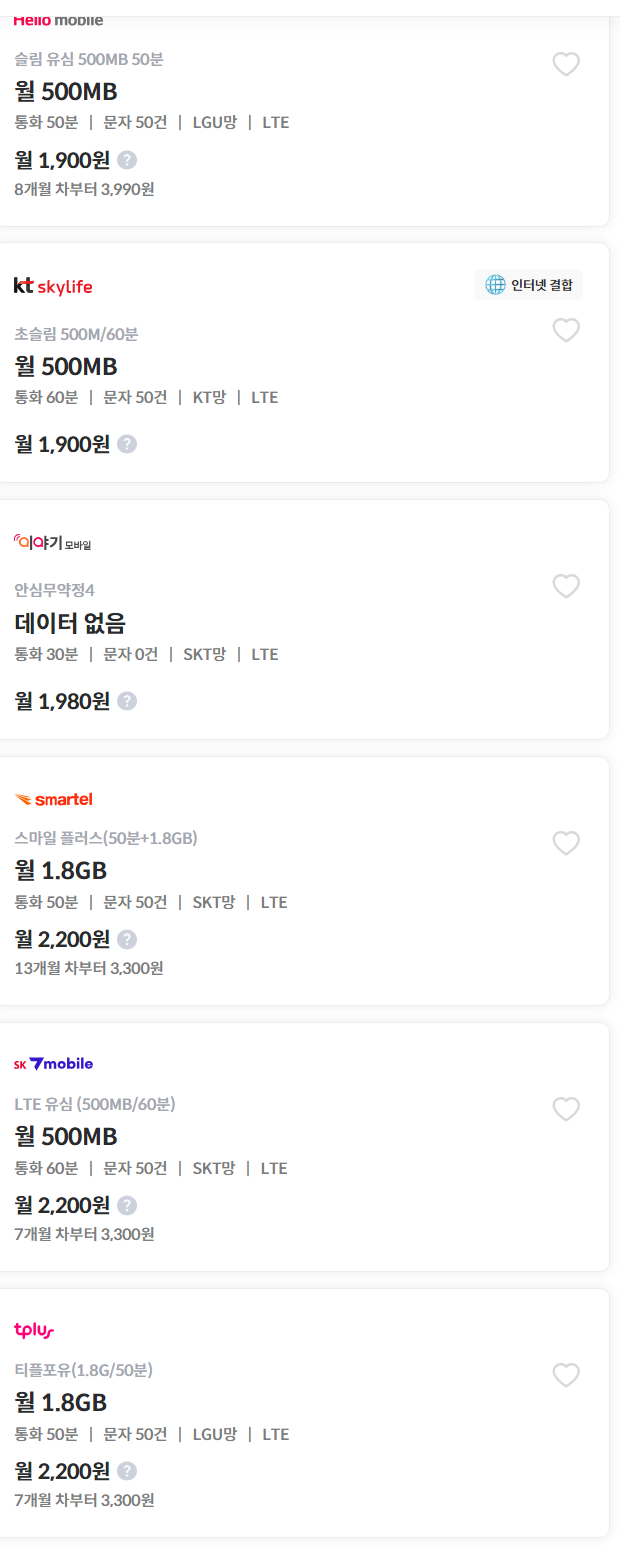Screen dimensions: 620x1553
Task: Click the 인터넷 결합 badge
Action: [528, 285]
